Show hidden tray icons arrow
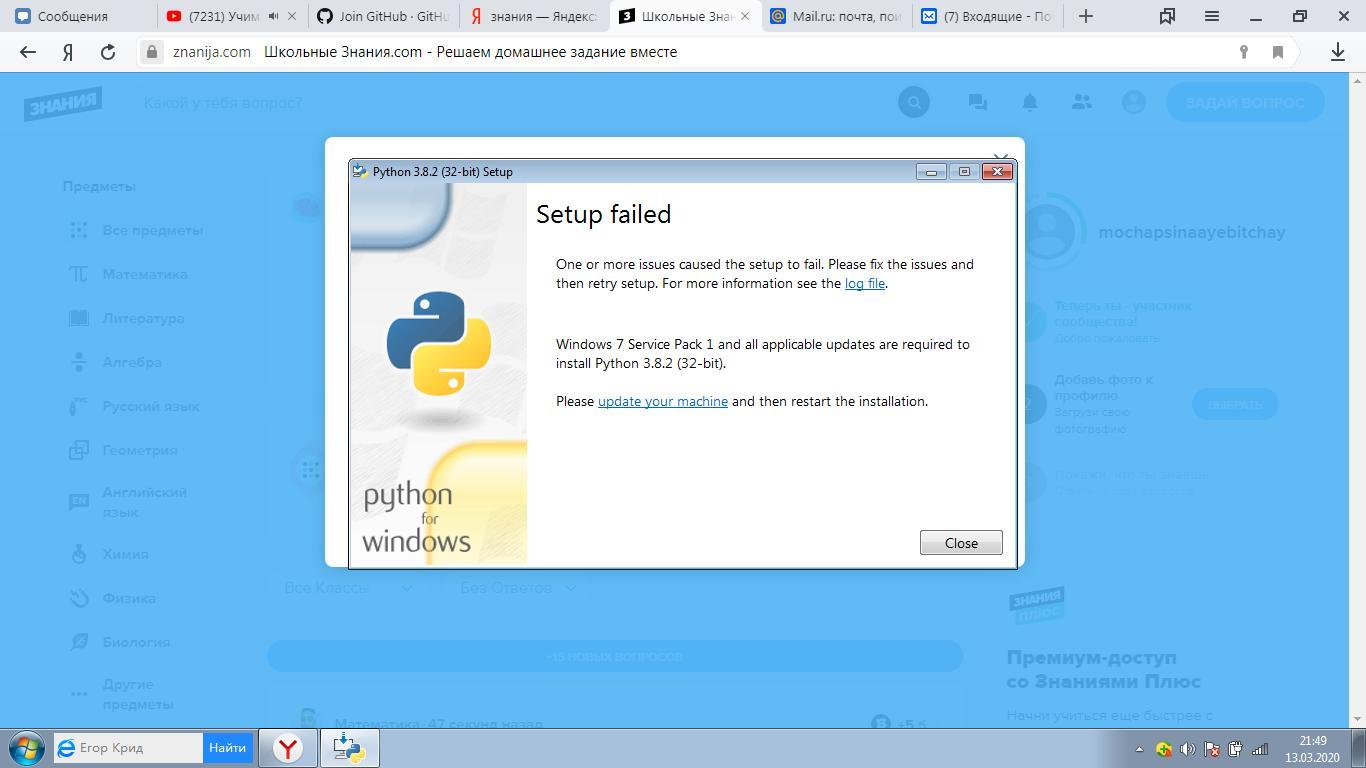Image resolution: width=1366 pixels, height=768 pixels. coord(1138,749)
